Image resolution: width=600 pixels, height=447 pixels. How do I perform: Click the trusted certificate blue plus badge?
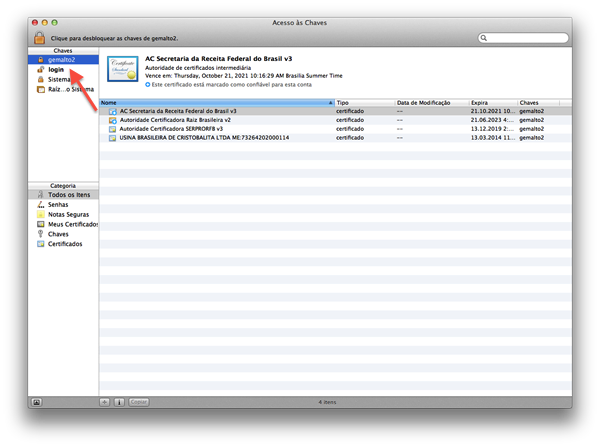(147, 85)
